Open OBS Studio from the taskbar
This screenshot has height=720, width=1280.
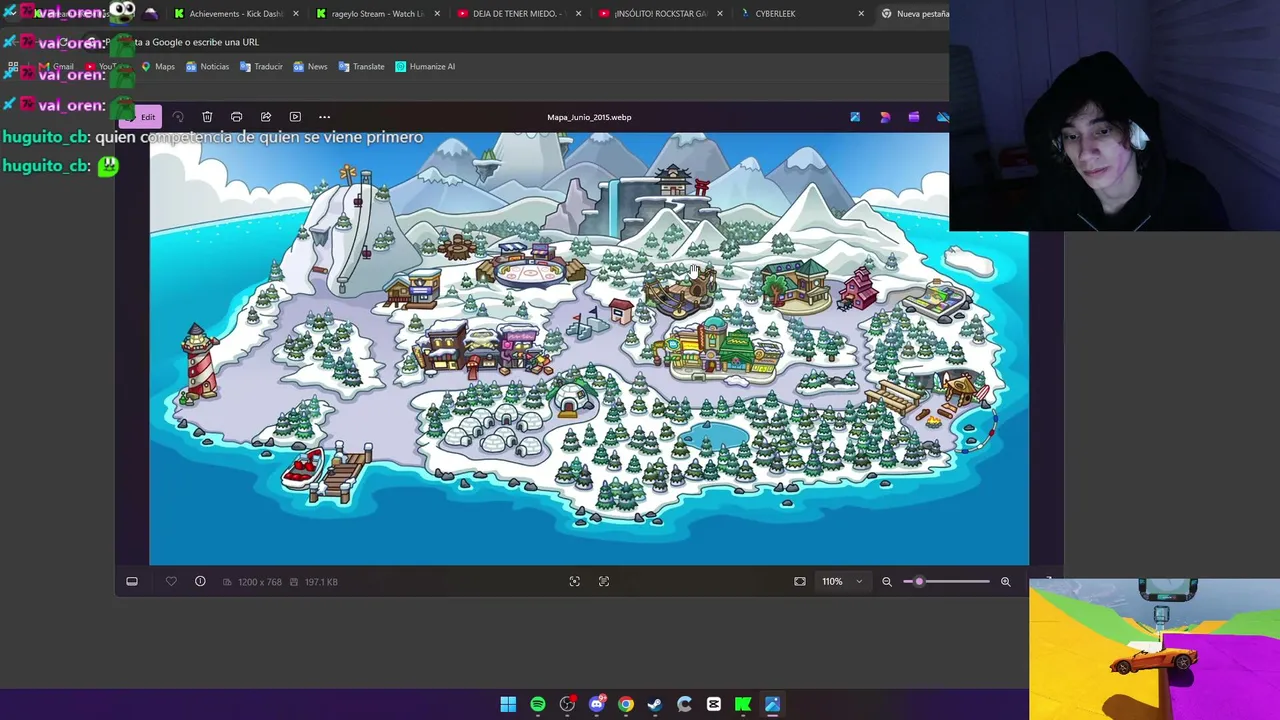pyautogui.click(x=567, y=705)
